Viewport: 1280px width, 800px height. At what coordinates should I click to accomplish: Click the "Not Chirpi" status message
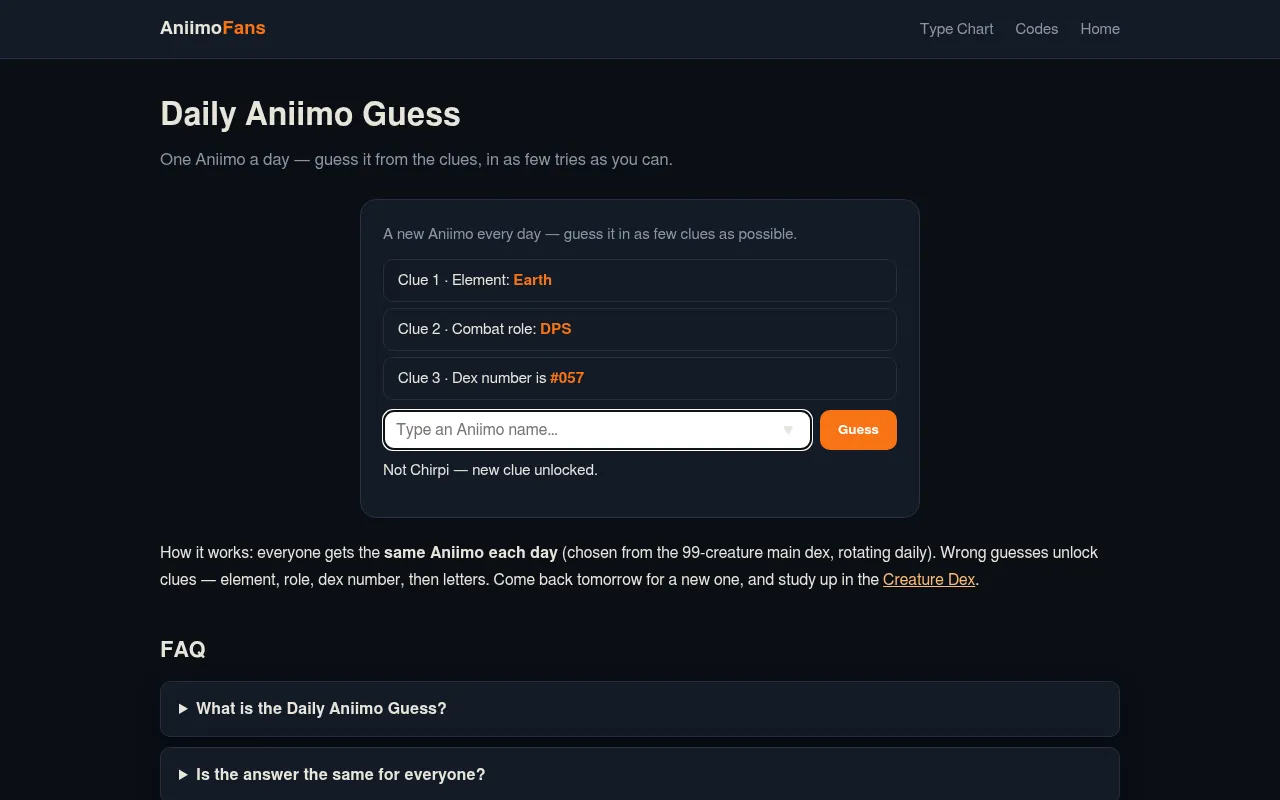490,470
